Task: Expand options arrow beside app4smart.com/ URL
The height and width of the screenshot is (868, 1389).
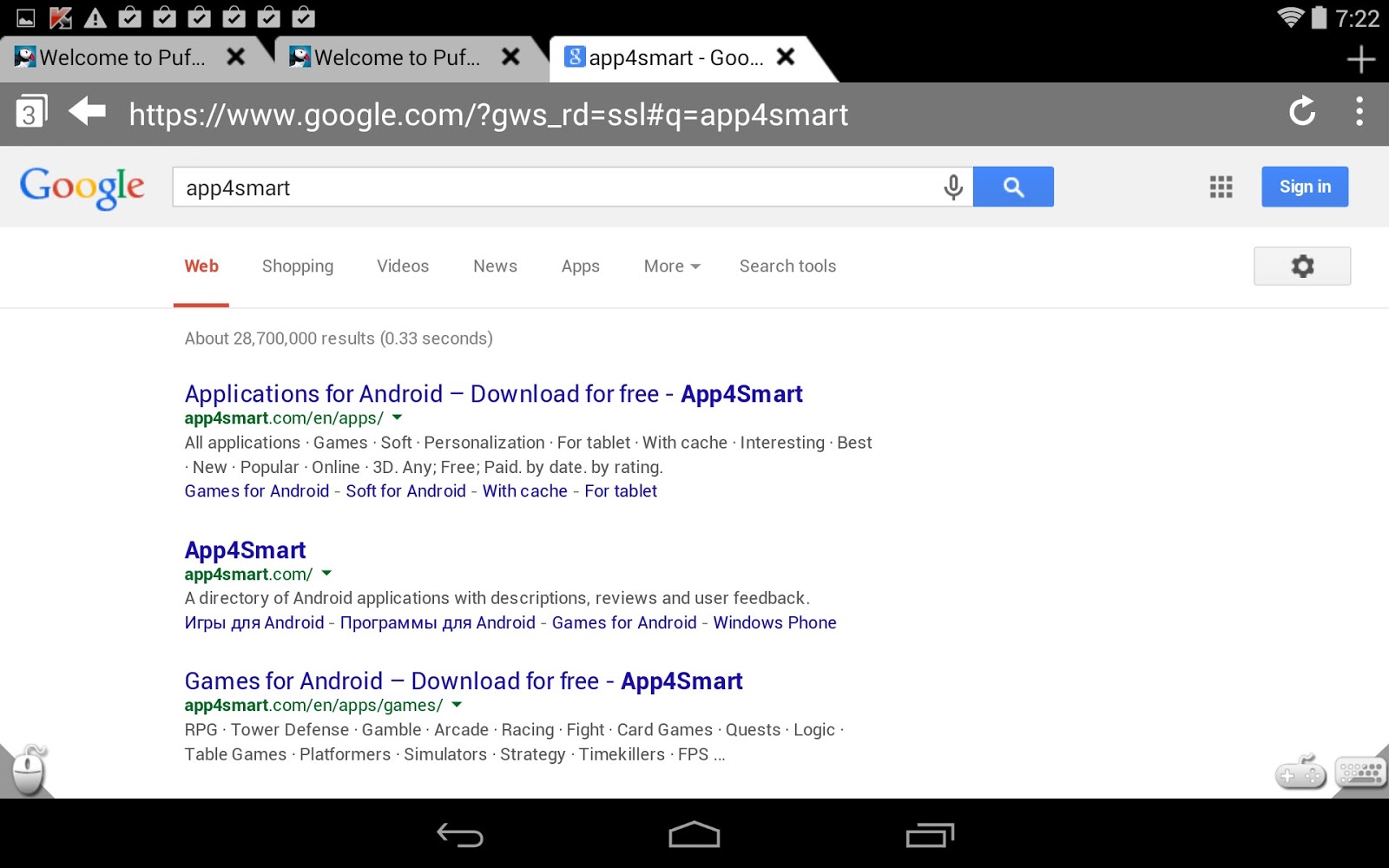Action: point(326,573)
